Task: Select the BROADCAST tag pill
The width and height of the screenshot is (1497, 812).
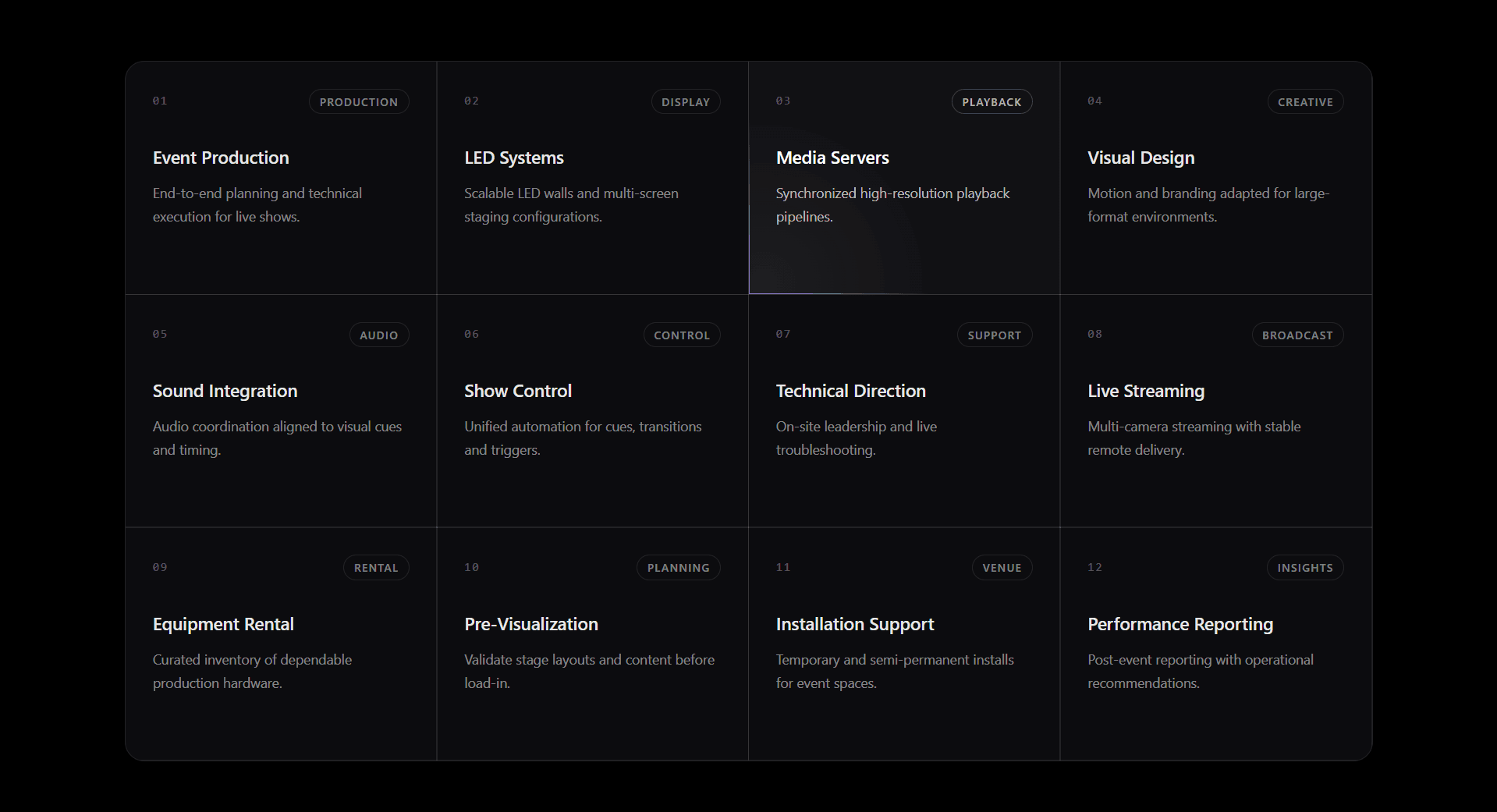Action: point(1297,335)
